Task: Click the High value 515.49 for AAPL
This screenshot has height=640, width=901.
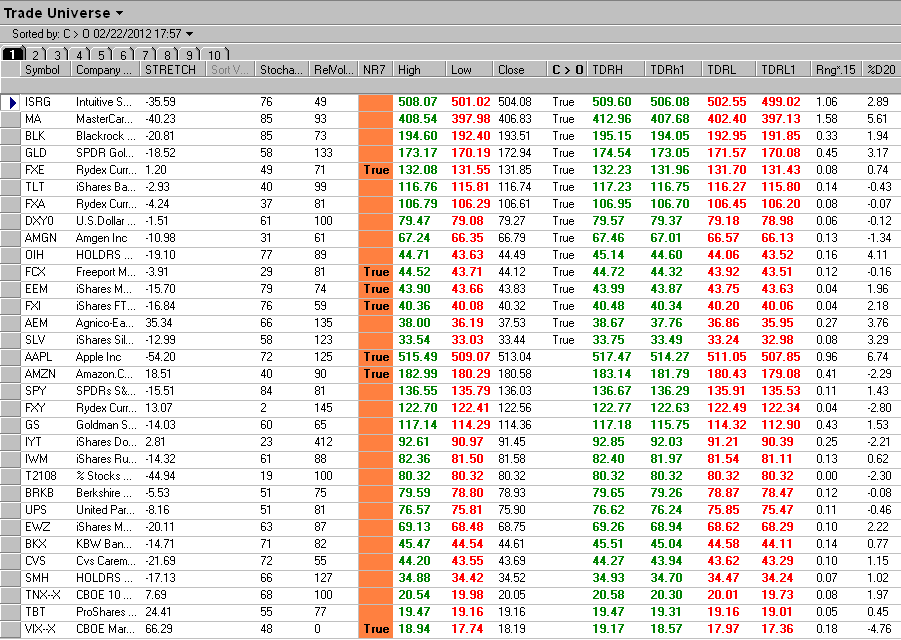Action: 418,357
